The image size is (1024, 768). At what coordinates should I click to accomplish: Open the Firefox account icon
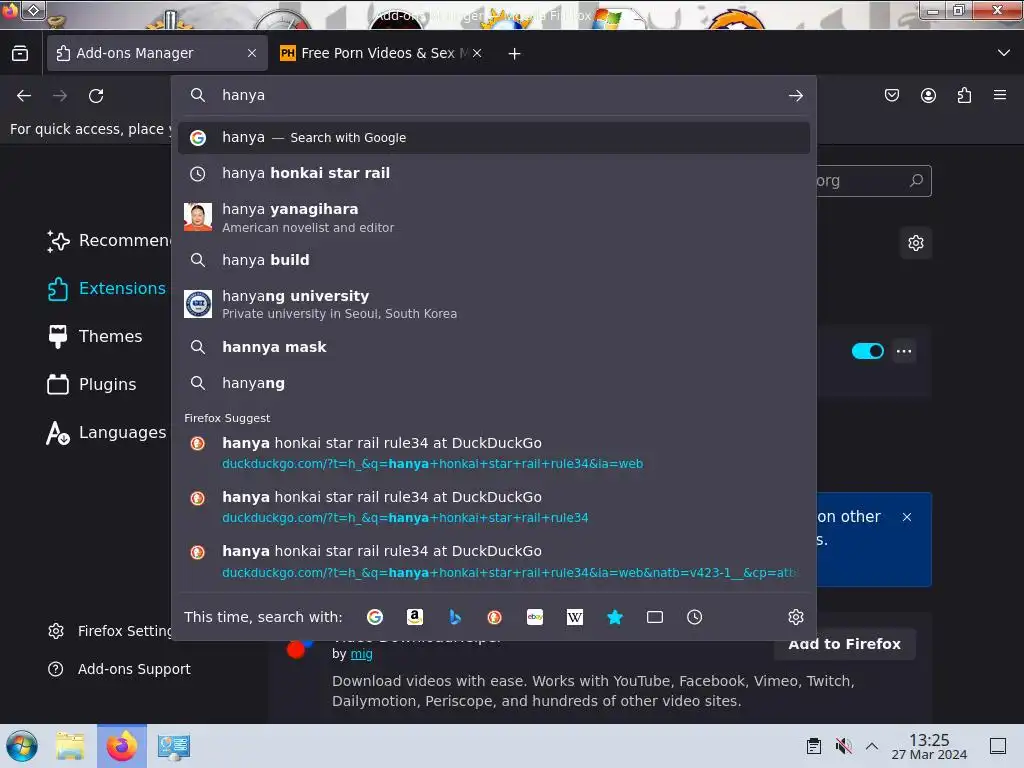click(928, 95)
